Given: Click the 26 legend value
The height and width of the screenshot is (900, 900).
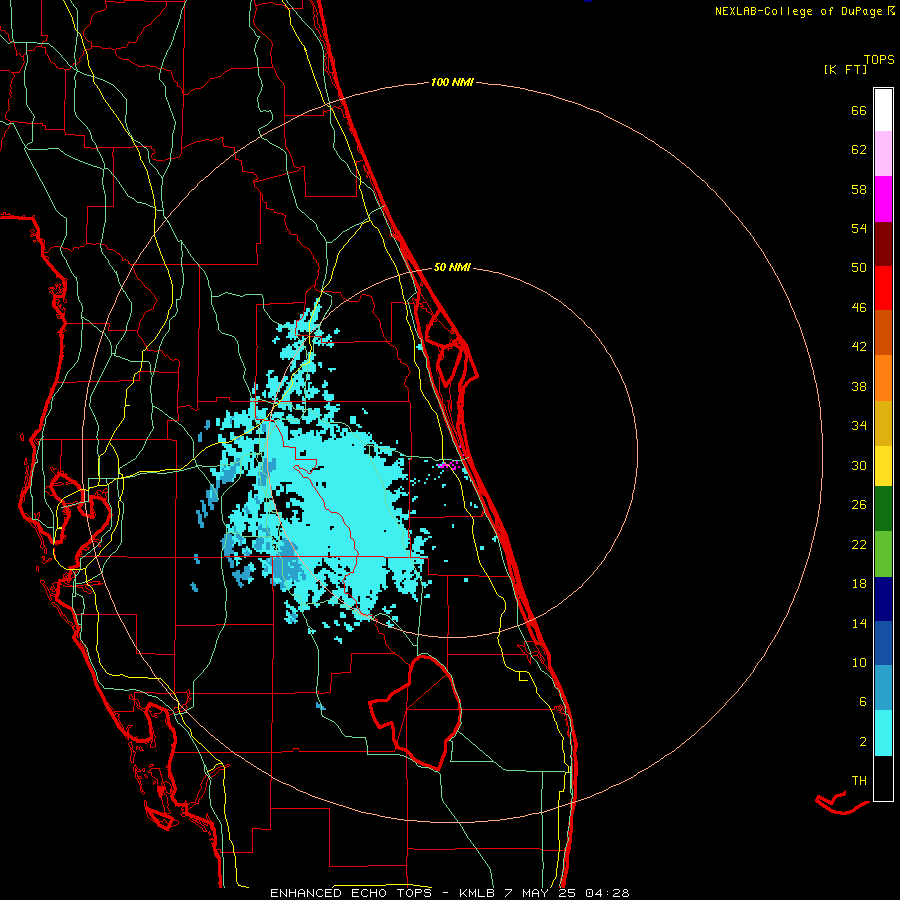Looking at the screenshot, I should point(859,505).
